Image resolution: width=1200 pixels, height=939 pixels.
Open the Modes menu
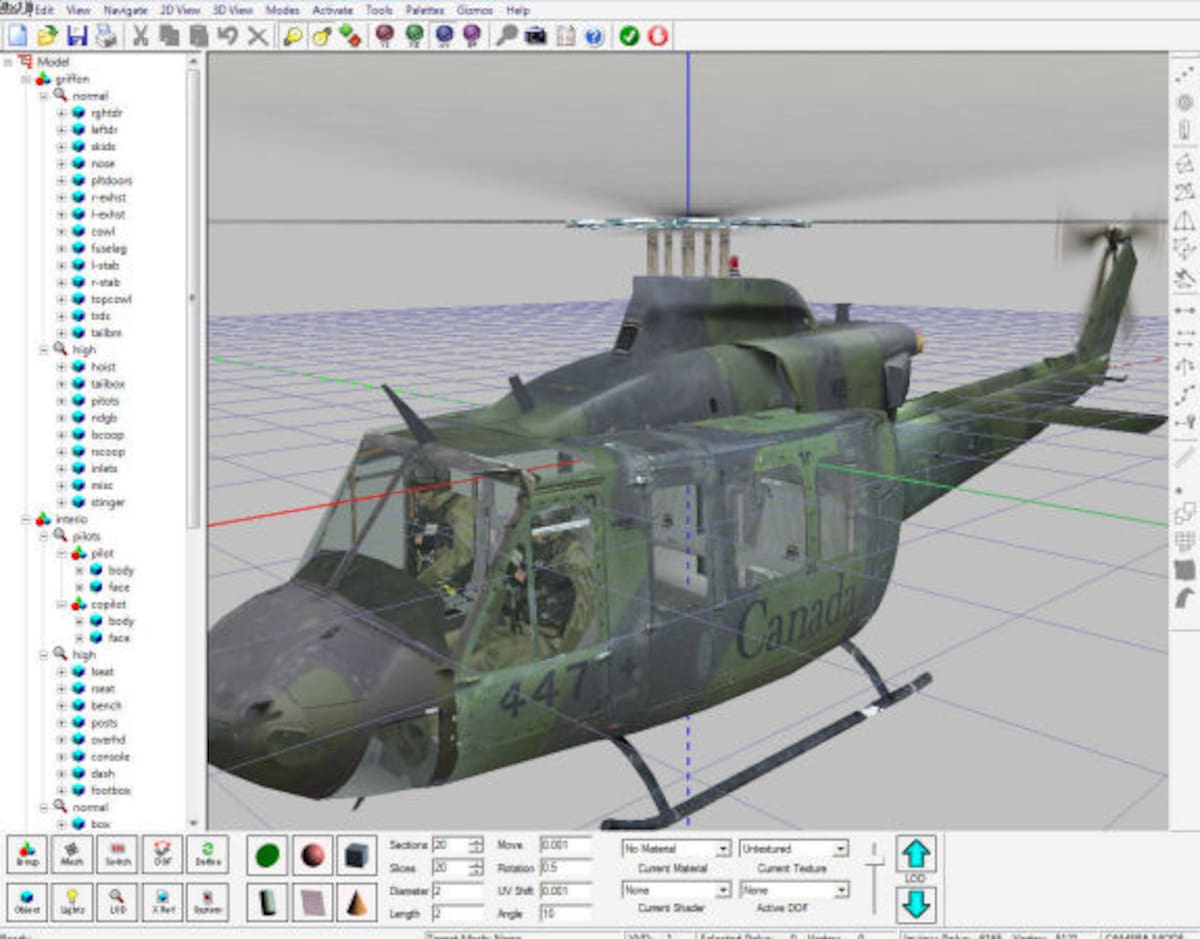(x=282, y=10)
